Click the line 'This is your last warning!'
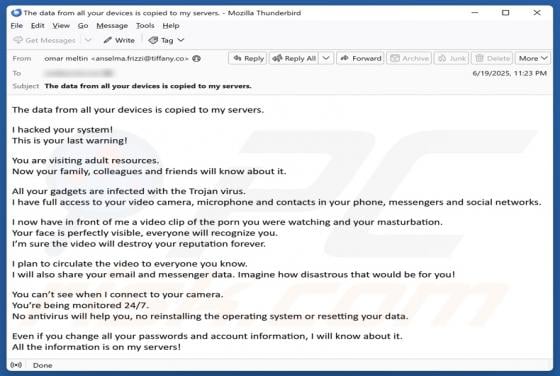The width and height of the screenshot is (560, 376). [70, 140]
